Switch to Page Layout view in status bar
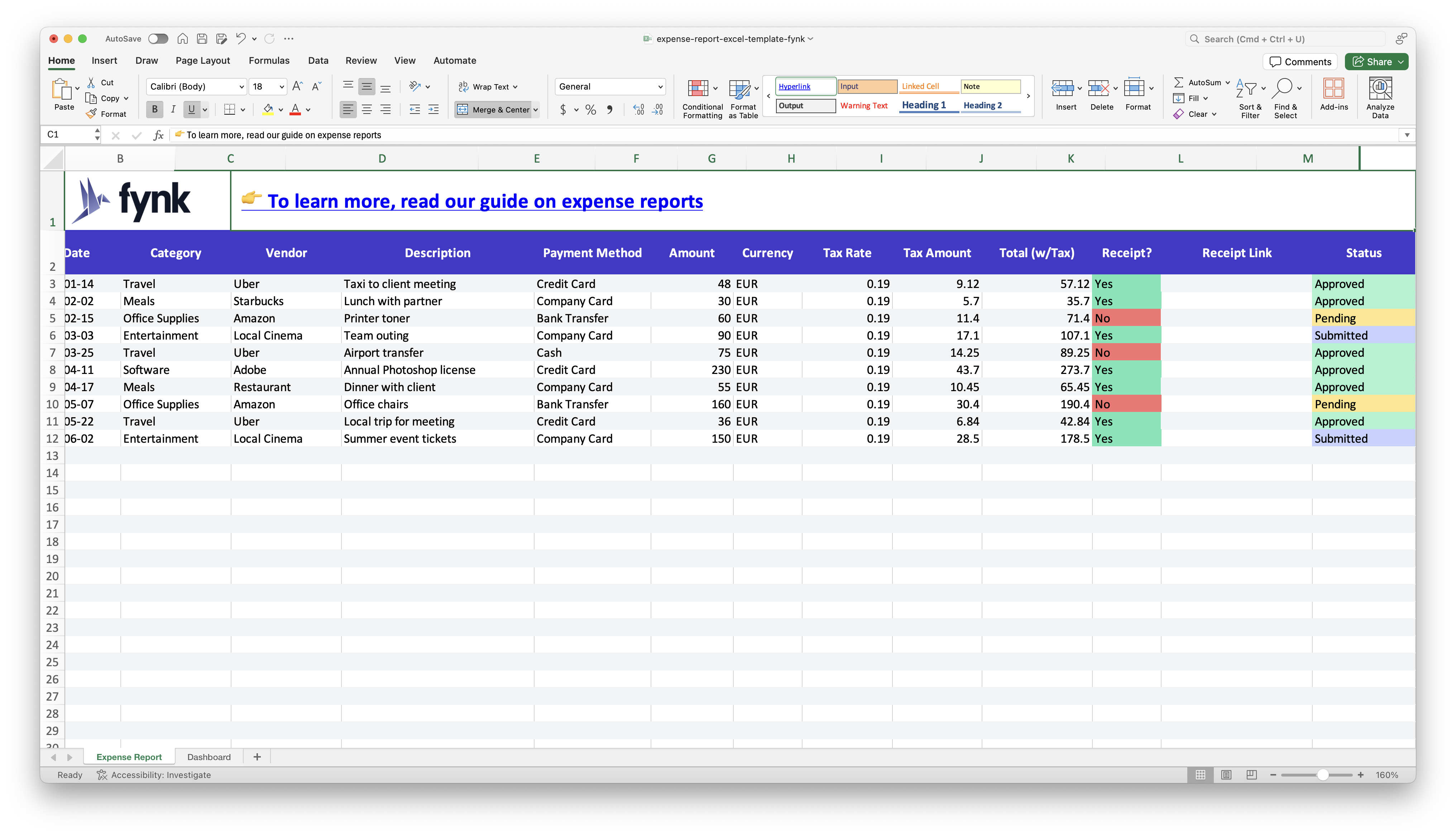Screen dimensions: 1456x836 click(x=1226, y=774)
